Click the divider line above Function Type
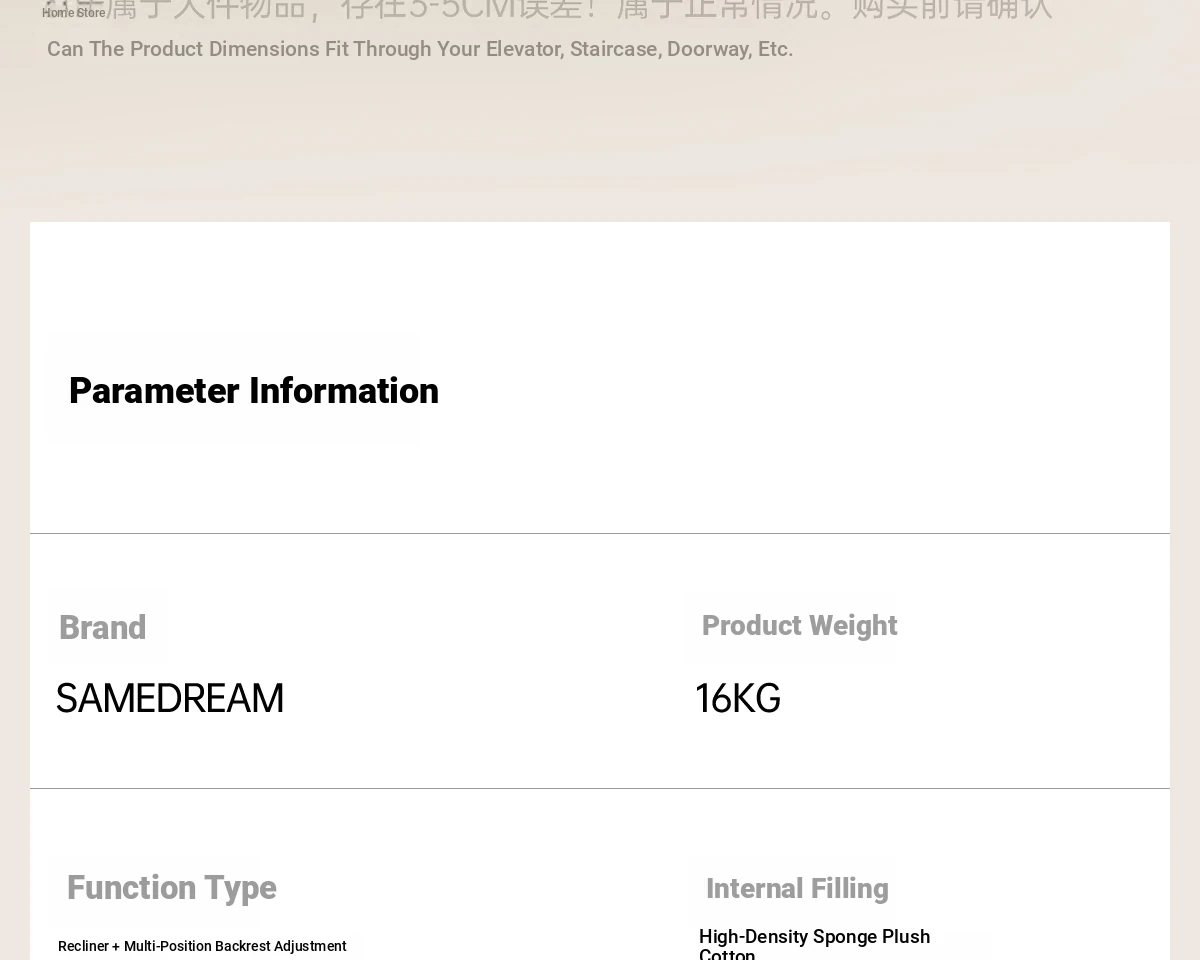Screen dimensions: 1200x960 pos(600,788)
